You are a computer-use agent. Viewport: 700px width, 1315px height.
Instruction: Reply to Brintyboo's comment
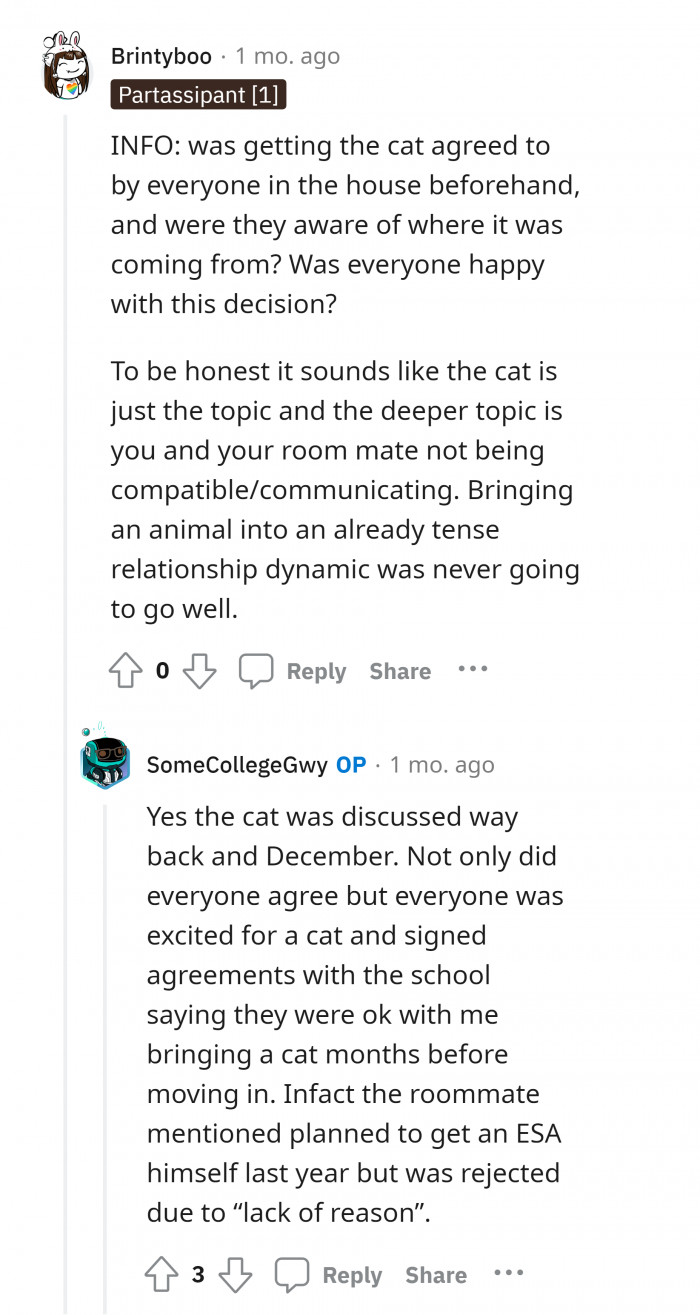[x=316, y=672]
